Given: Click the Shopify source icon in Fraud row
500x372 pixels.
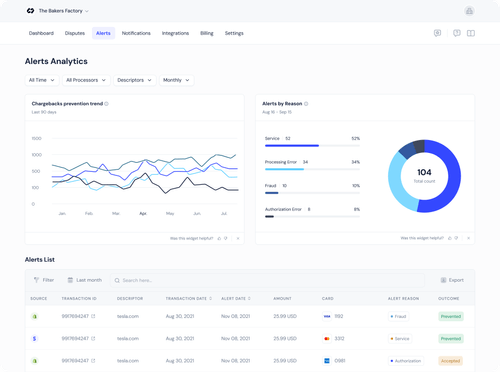Looking at the screenshot, I should pos(35,316).
